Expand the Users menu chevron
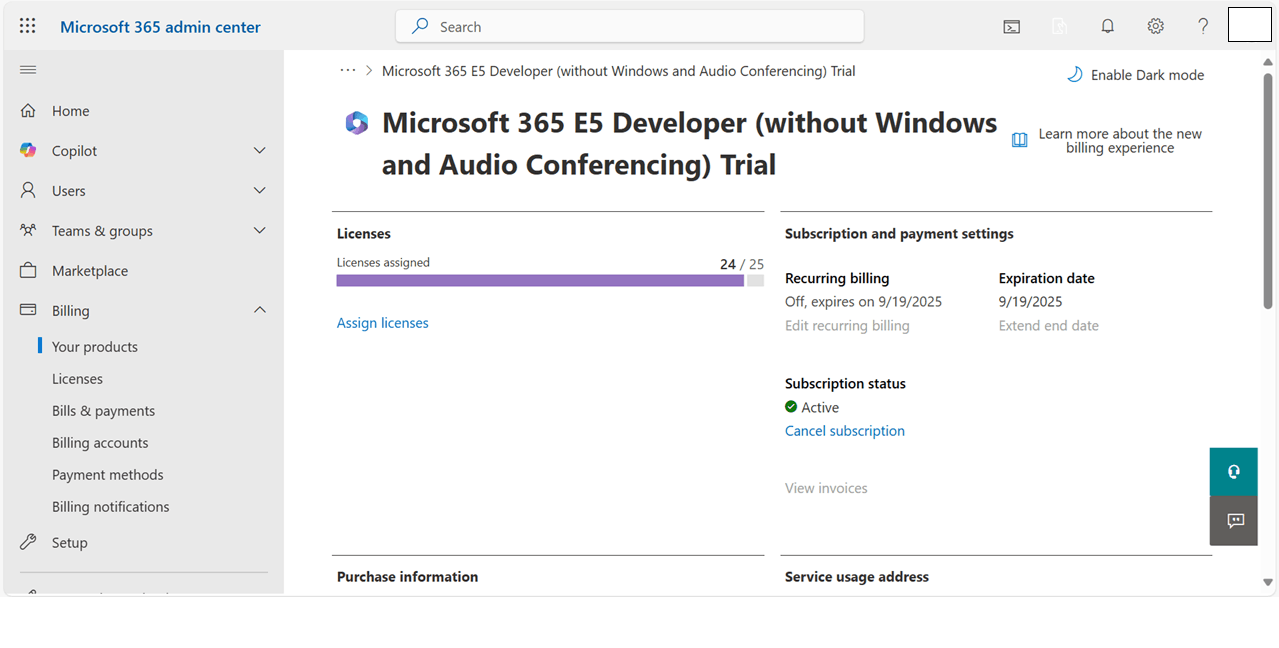 tap(260, 191)
